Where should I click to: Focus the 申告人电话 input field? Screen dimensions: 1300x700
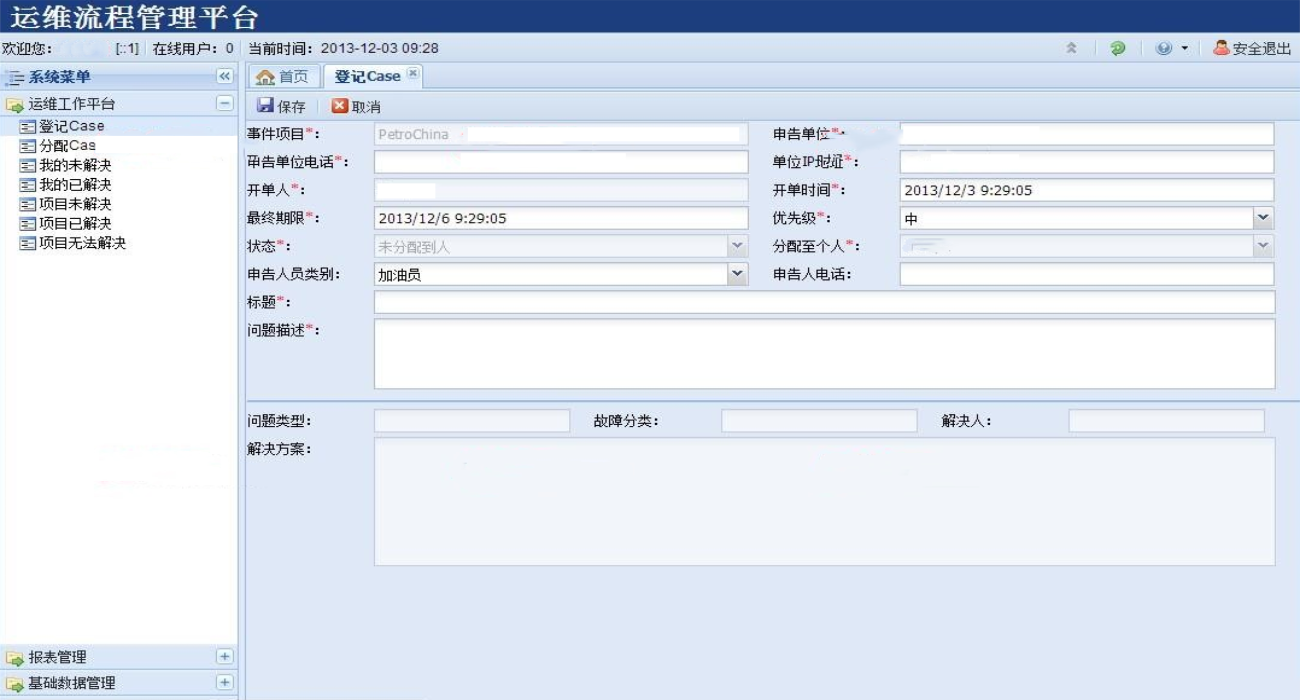pyautogui.click(x=1087, y=274)
